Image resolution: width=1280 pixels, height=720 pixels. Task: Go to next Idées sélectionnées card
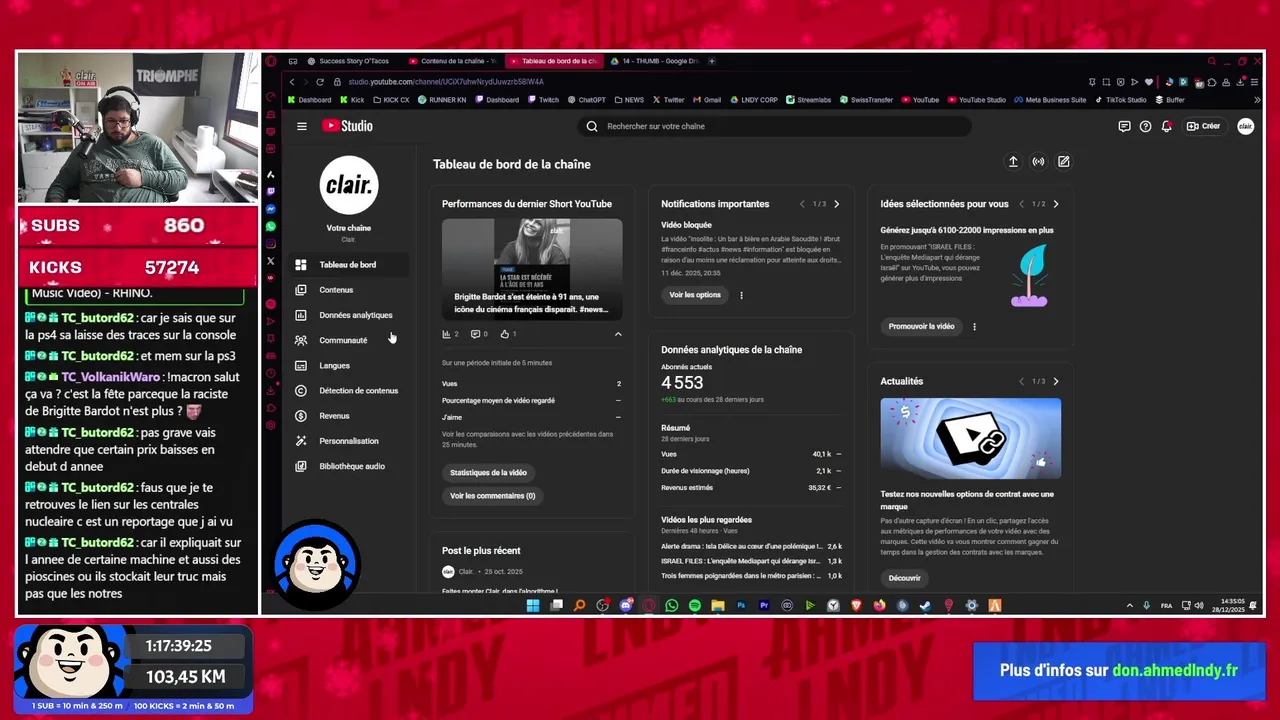point(1055,204)
